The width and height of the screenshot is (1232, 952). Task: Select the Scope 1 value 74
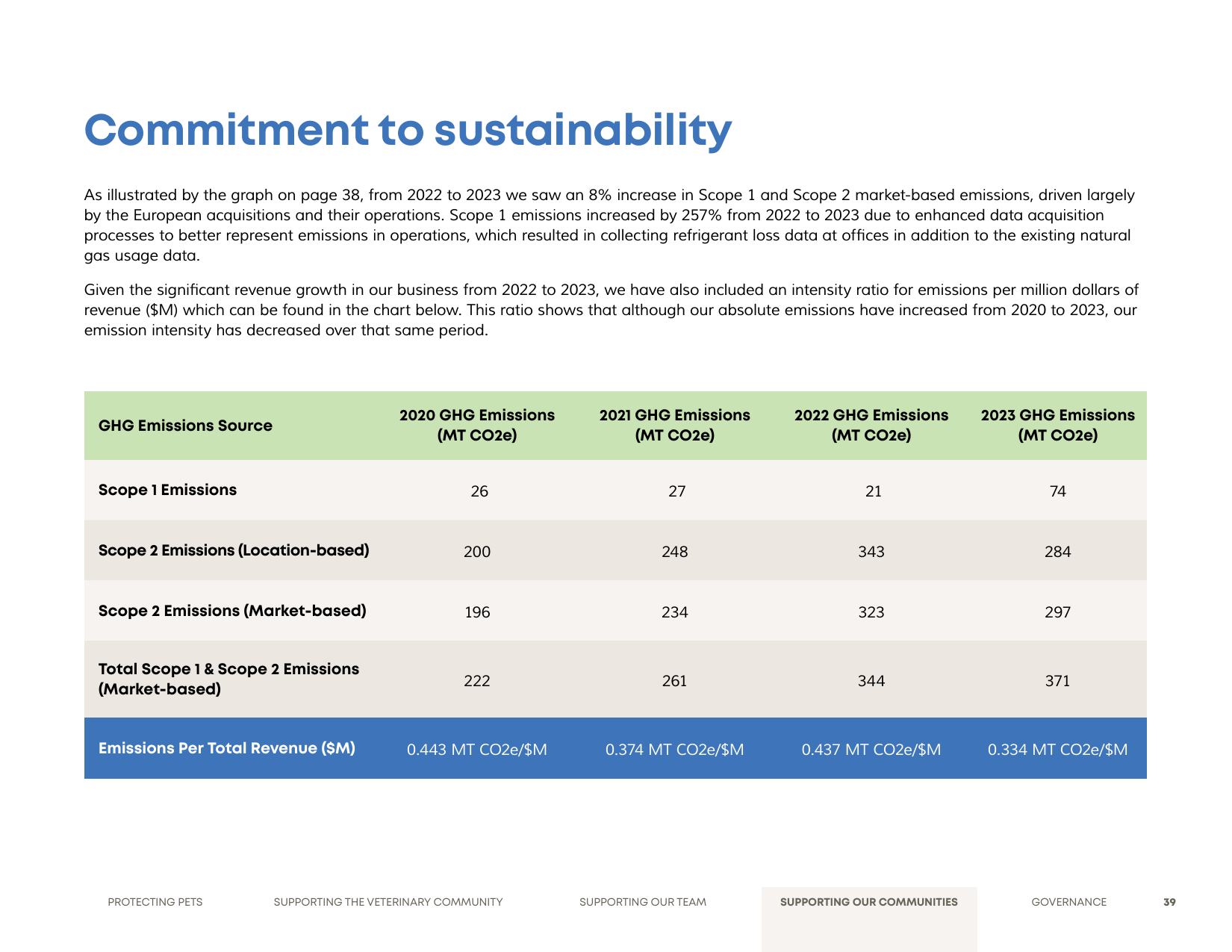tap(1058, 491)
